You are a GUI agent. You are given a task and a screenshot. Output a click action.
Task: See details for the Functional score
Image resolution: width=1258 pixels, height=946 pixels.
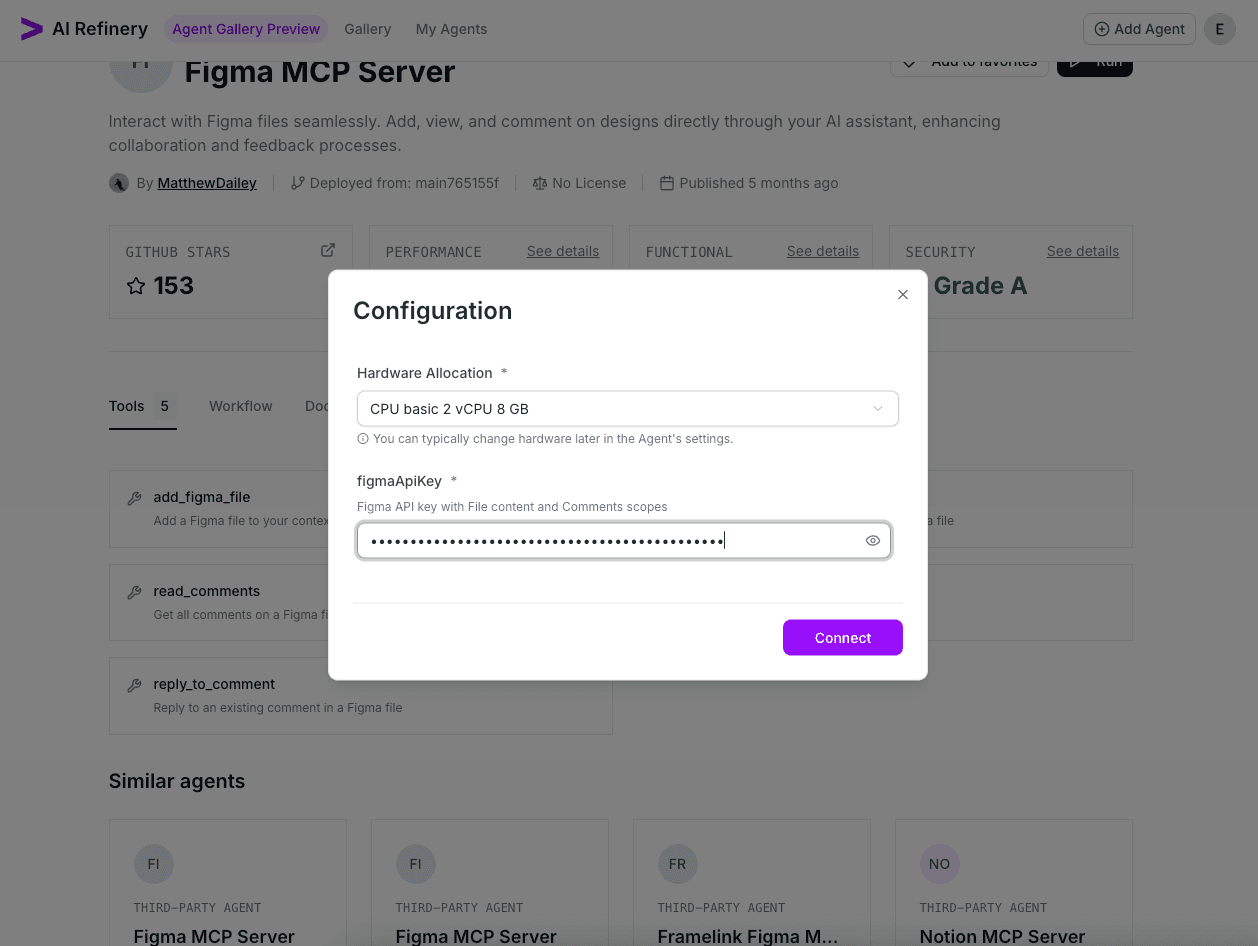[x=823, y=251]
